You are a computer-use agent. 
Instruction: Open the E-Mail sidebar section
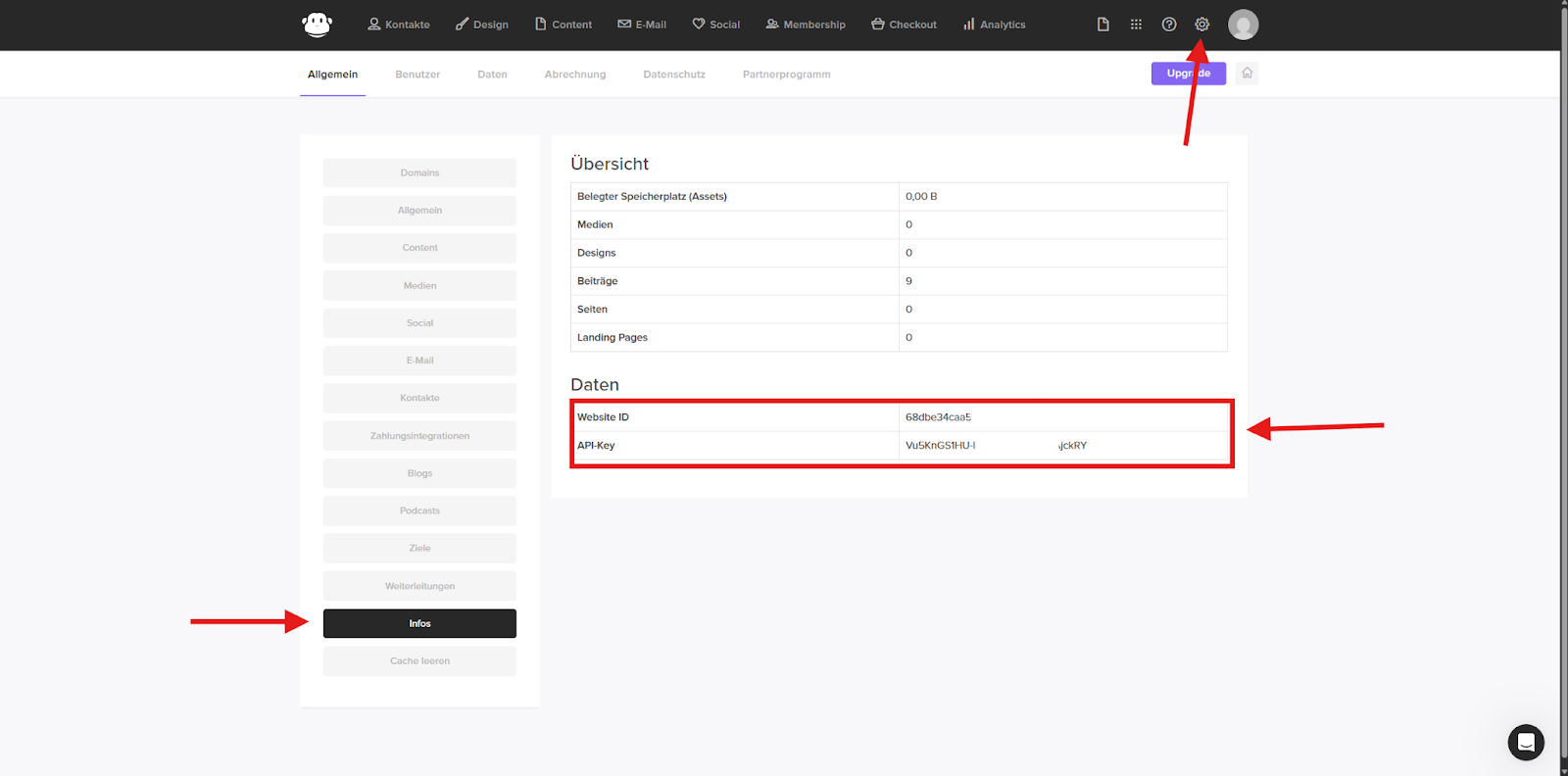(419, 361)
